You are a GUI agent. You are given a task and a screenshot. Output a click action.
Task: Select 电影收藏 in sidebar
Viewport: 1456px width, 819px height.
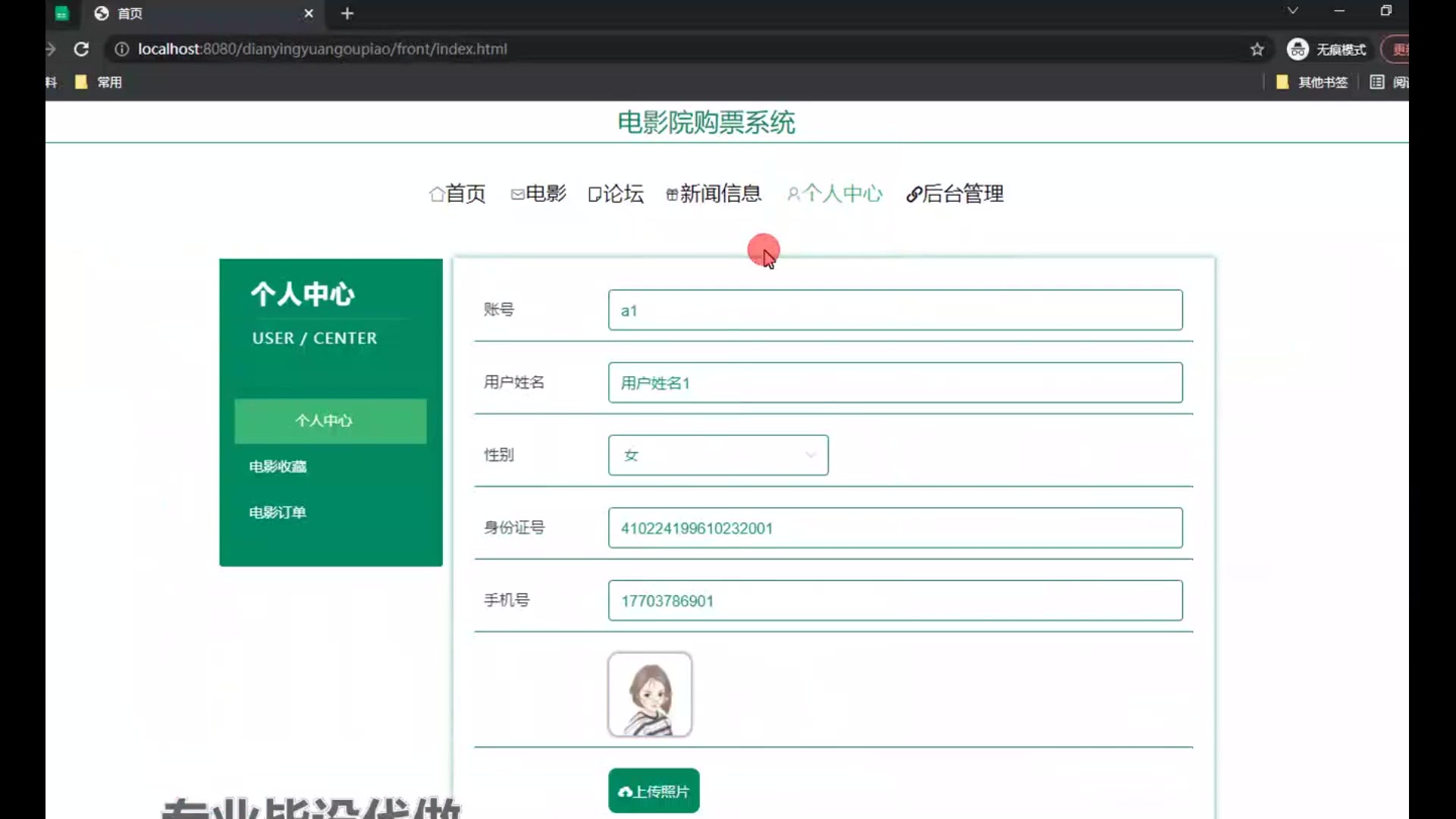click(x=278, y=466)
